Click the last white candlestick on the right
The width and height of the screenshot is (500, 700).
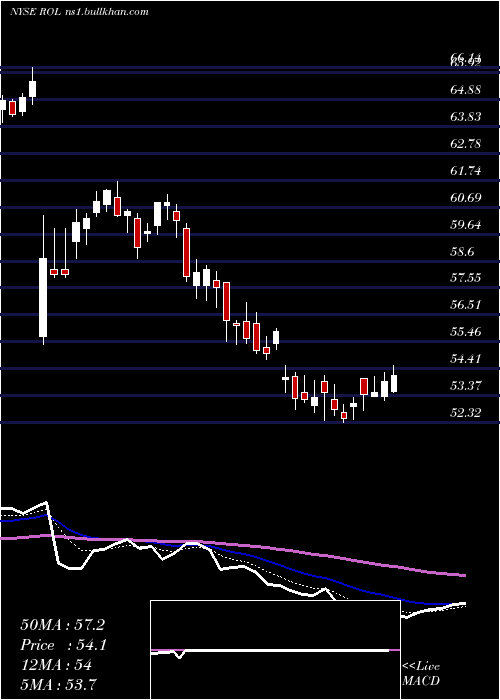pyautogui.click(x=394, y=383)
